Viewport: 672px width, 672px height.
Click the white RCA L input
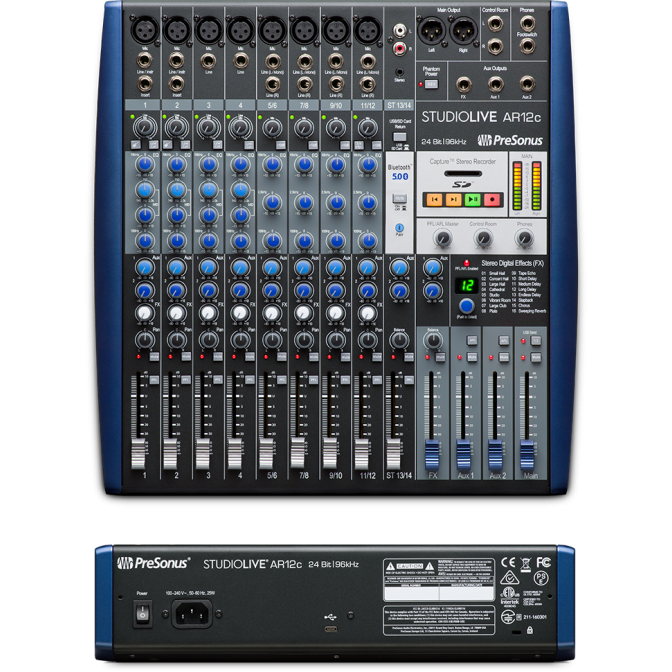[399, 30]
